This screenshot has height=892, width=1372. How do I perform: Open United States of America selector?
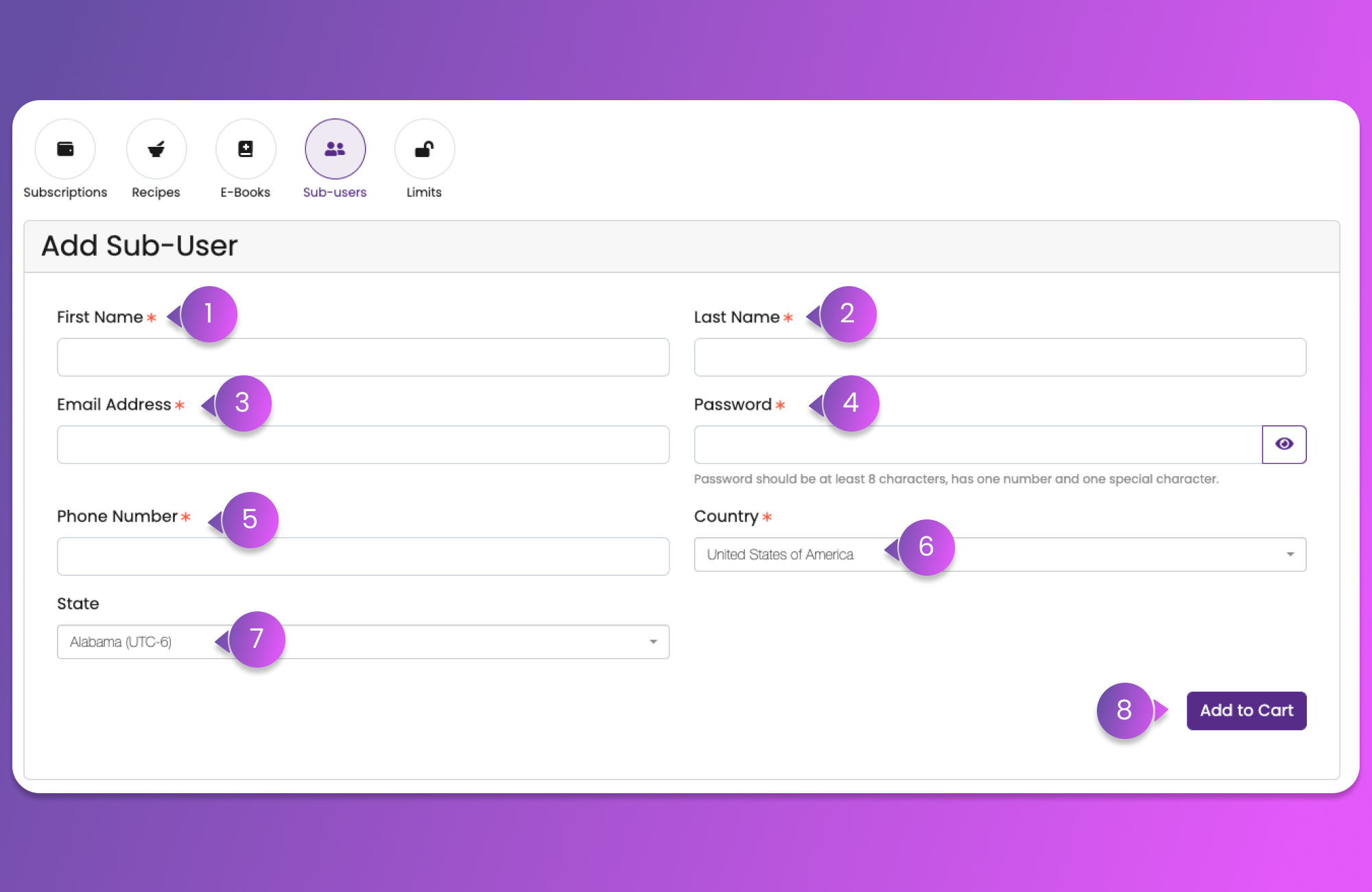tap(780, 554)
